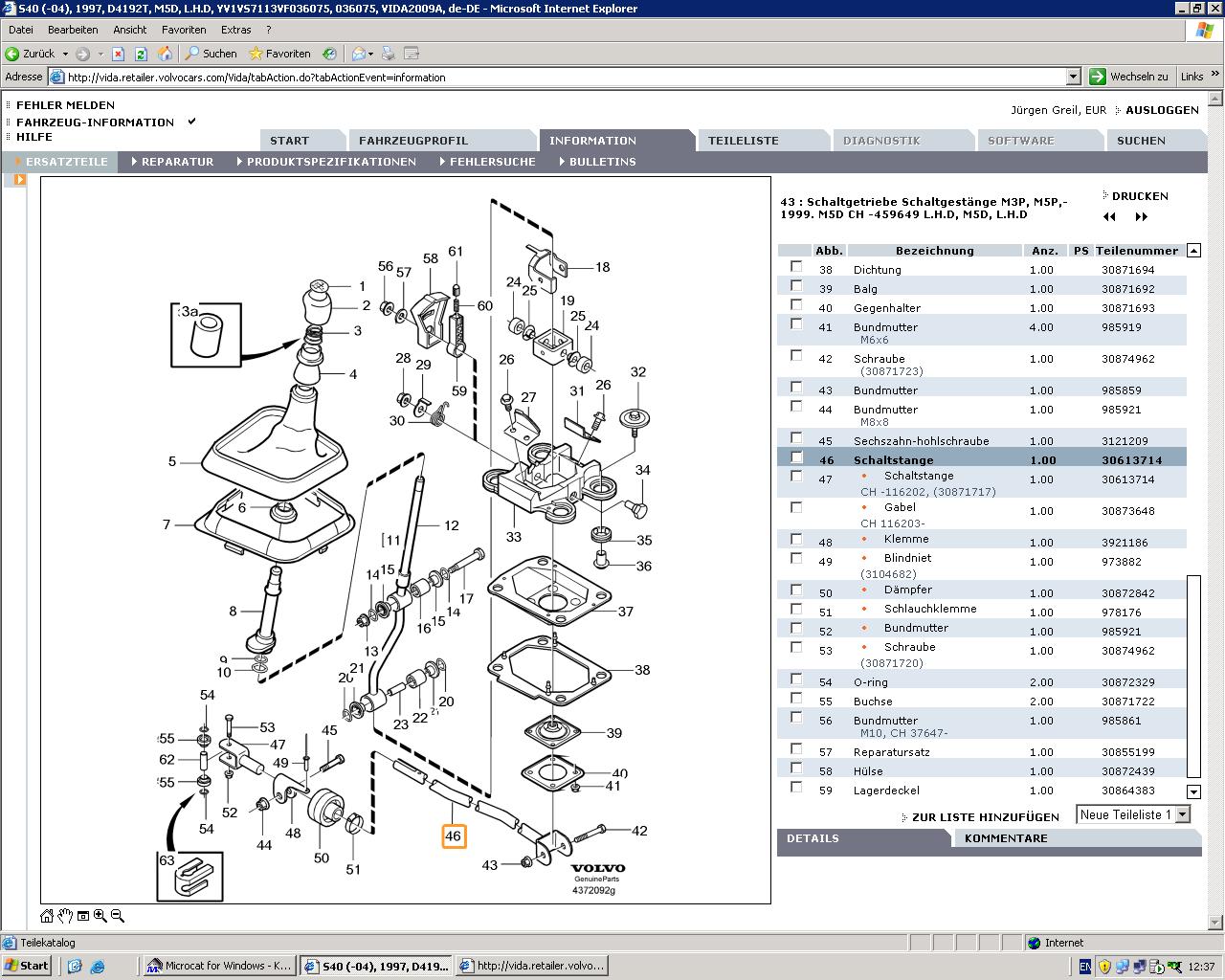
Task: Switch to Microcat for Windows taskbar window
Action: [x=219, y=966]
